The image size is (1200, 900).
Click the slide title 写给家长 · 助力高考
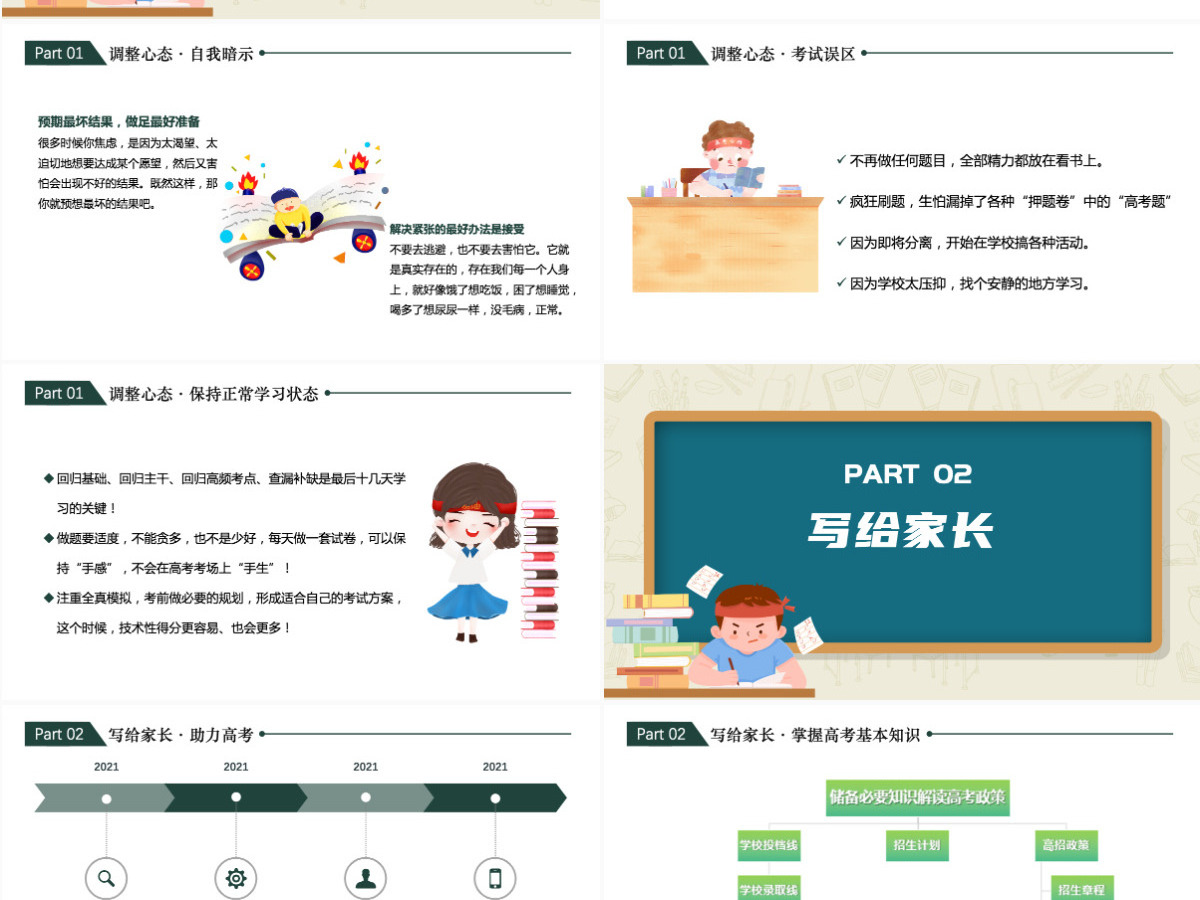[x=181, y=735]
